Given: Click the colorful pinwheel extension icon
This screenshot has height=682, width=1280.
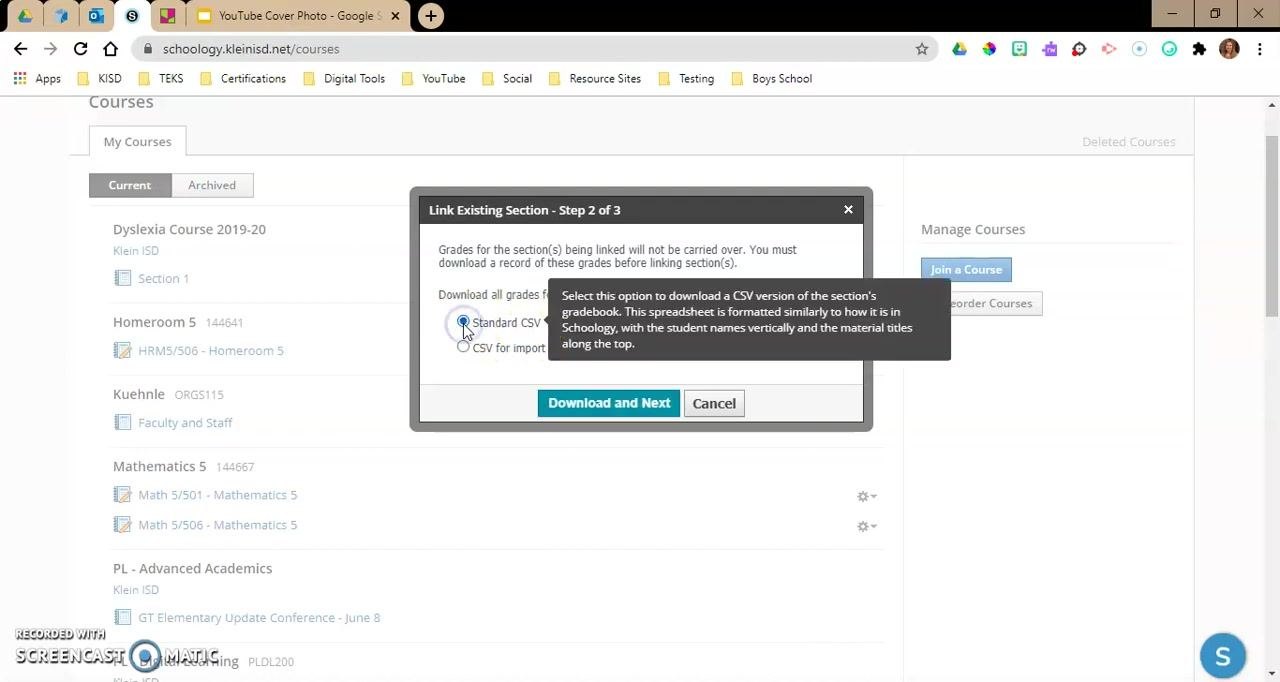Looking at the screenshot, I should (989, 48).
